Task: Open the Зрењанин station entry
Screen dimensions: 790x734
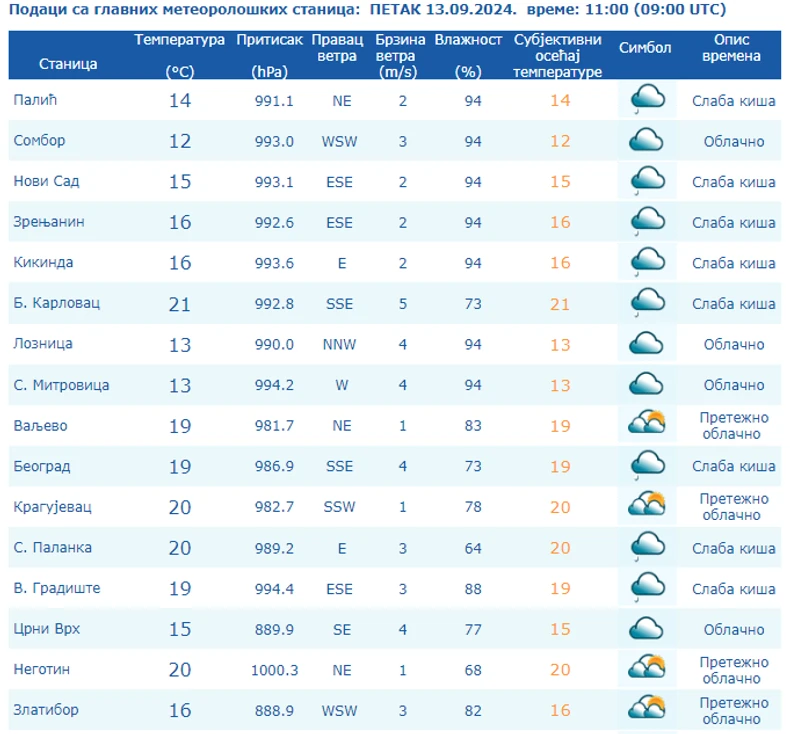Action: [x=49, y=222]
